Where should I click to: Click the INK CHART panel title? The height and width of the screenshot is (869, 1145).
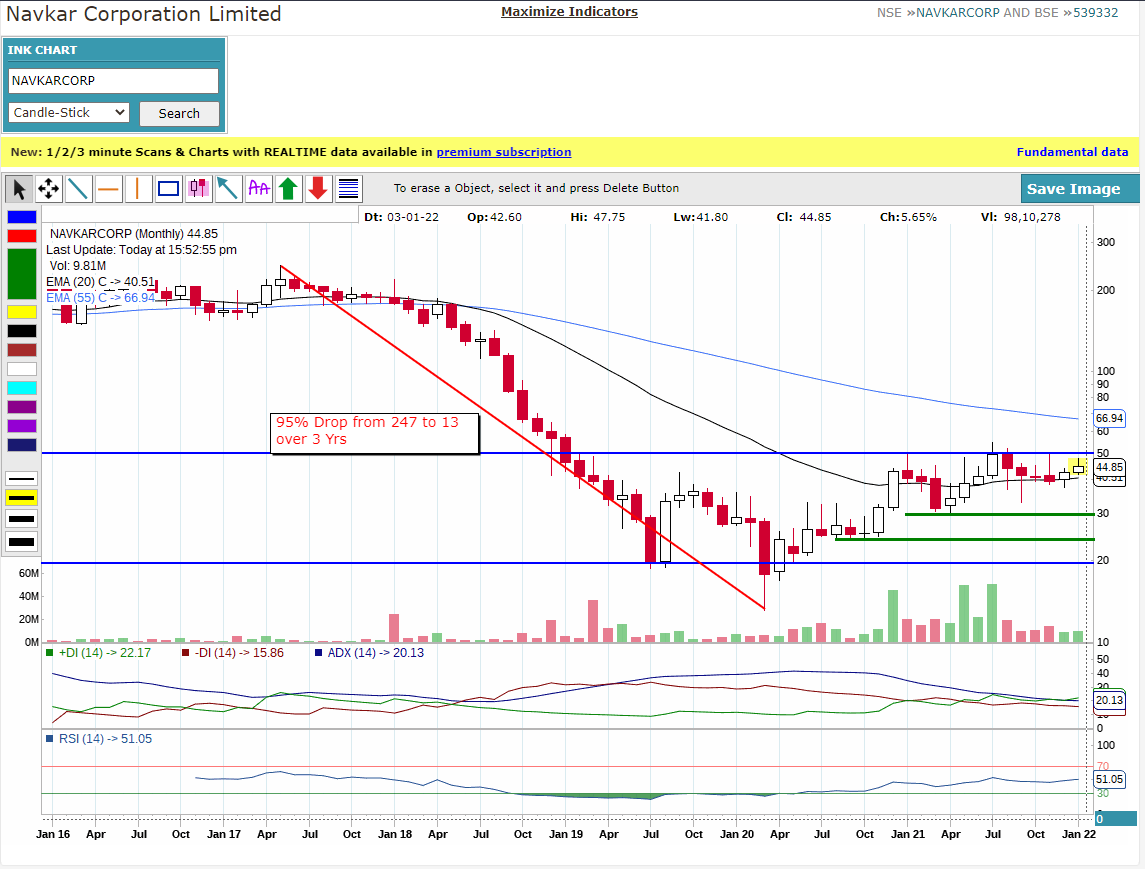[42, 50]
